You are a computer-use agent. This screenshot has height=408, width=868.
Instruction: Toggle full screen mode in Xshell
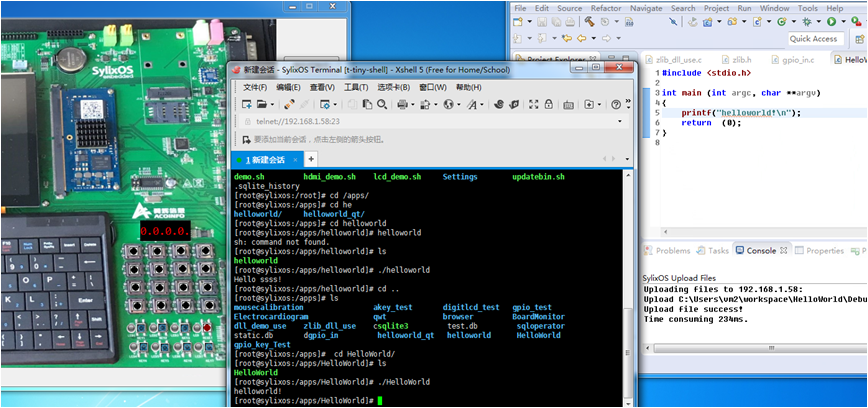pos(534,104)
